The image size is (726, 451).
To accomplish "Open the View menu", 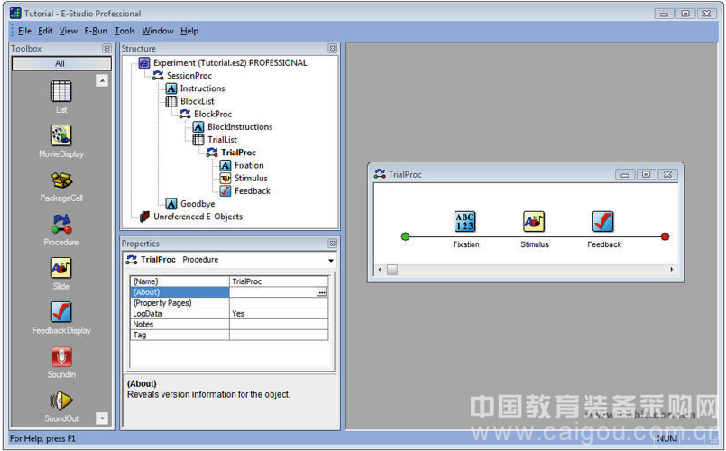I will point(69,31).
